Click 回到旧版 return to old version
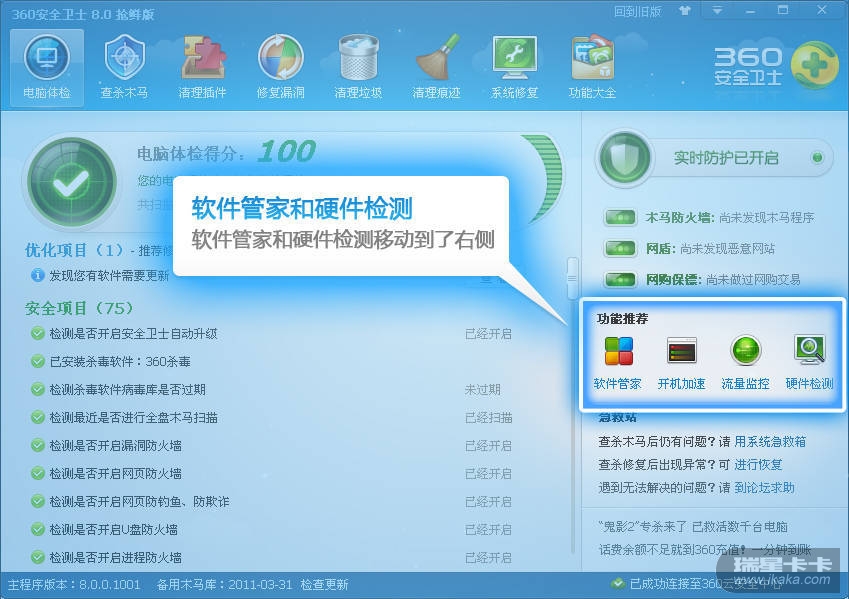The image size is (849, 599). (638, 11)
